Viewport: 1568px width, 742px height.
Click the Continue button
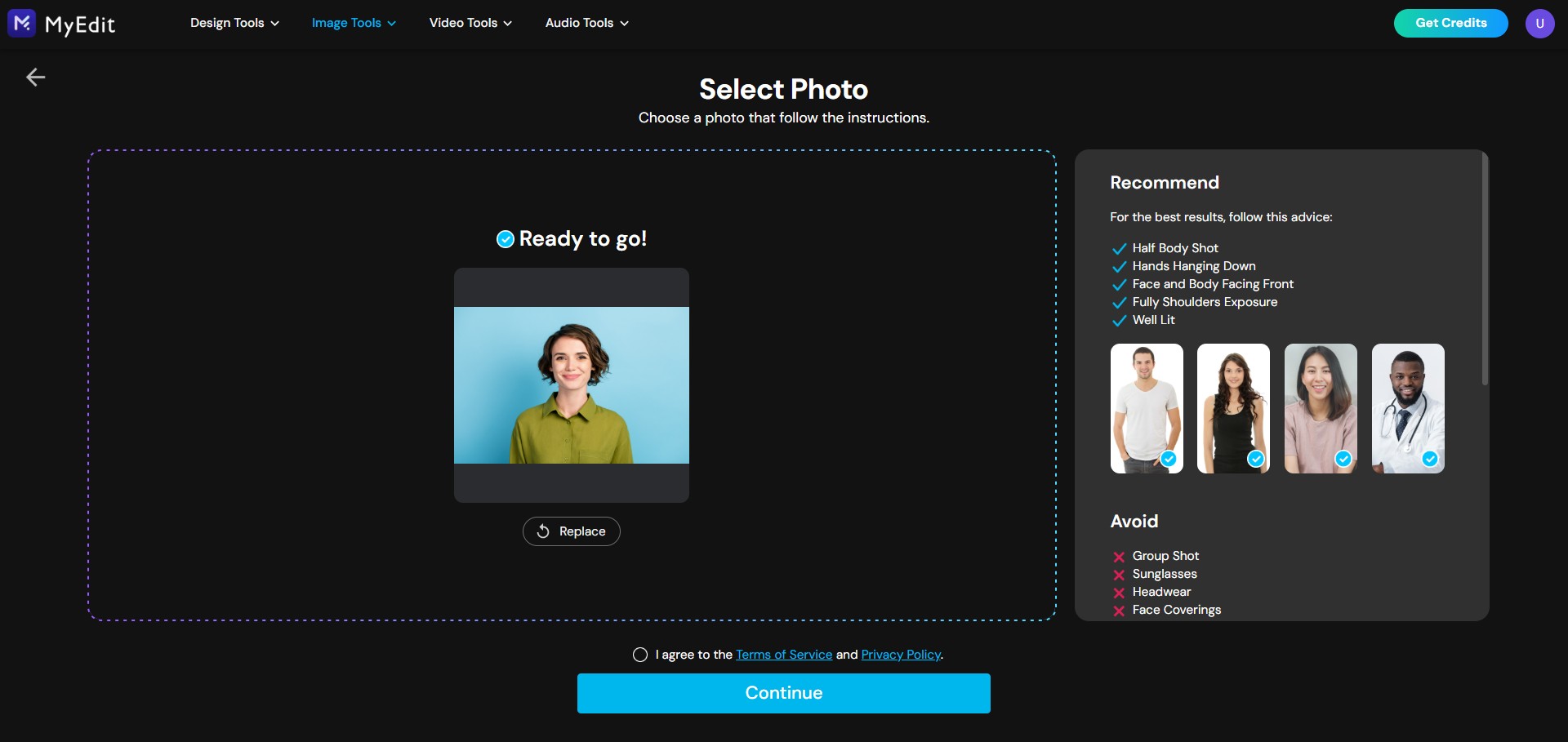click(783, 692)
